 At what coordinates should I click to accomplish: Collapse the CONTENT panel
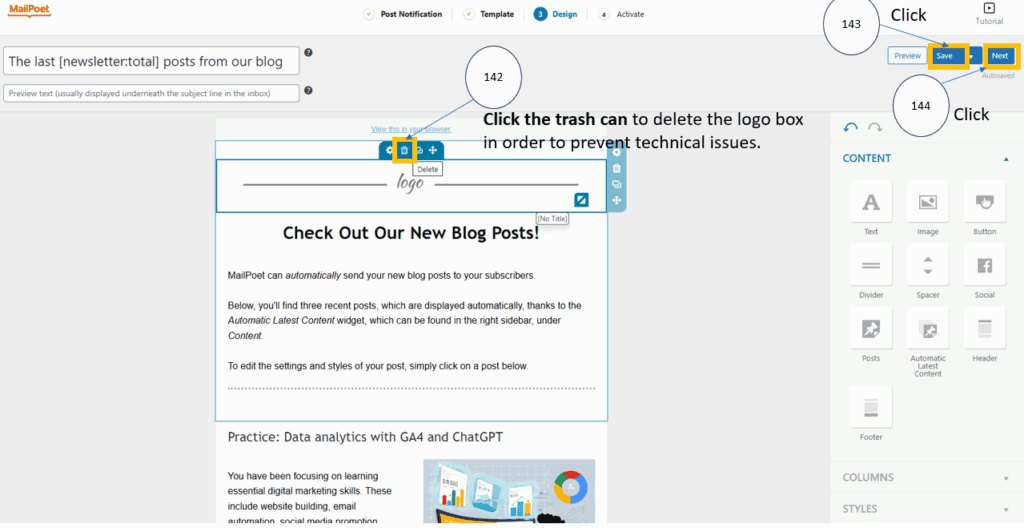click(x=1005, y=159)
